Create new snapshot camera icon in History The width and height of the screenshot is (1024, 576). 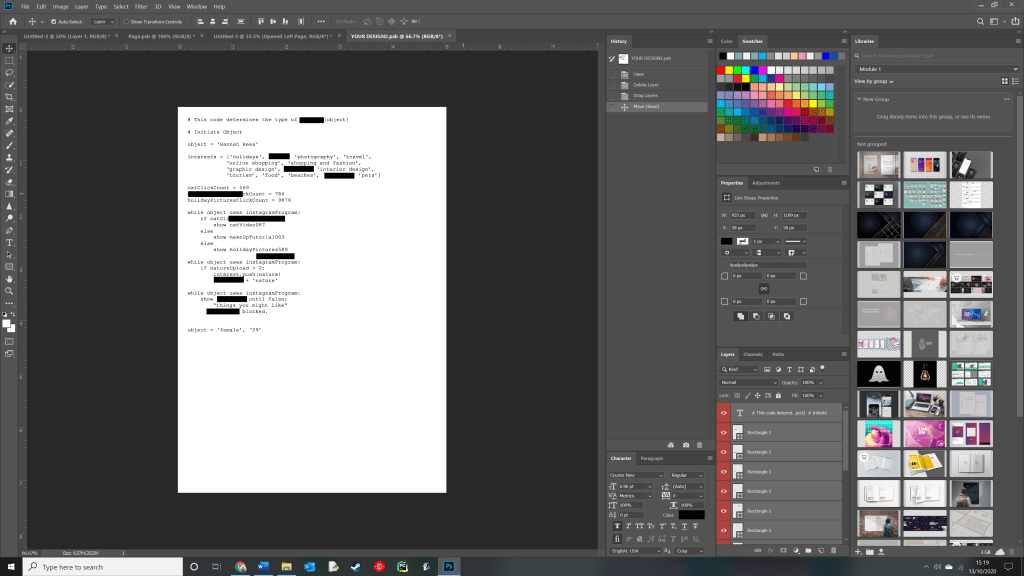click(685, 444)
